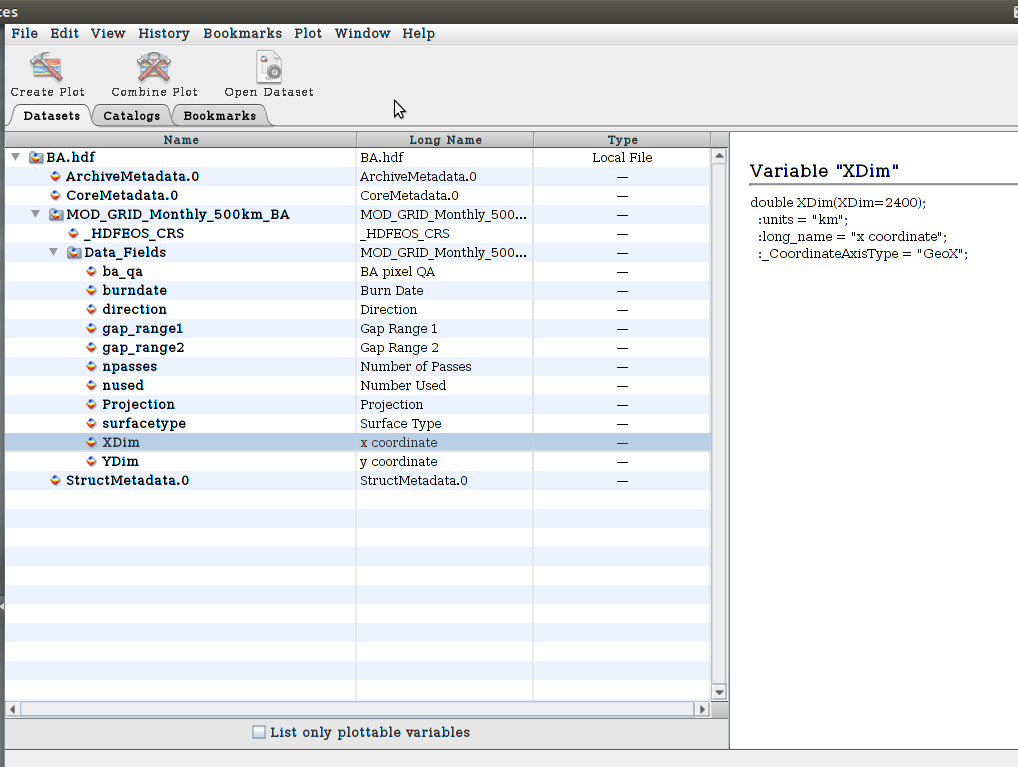Click the Create Plot toolbar icon
The height and width of the screenshot is (767, 1018).
(x=47, y=68)
